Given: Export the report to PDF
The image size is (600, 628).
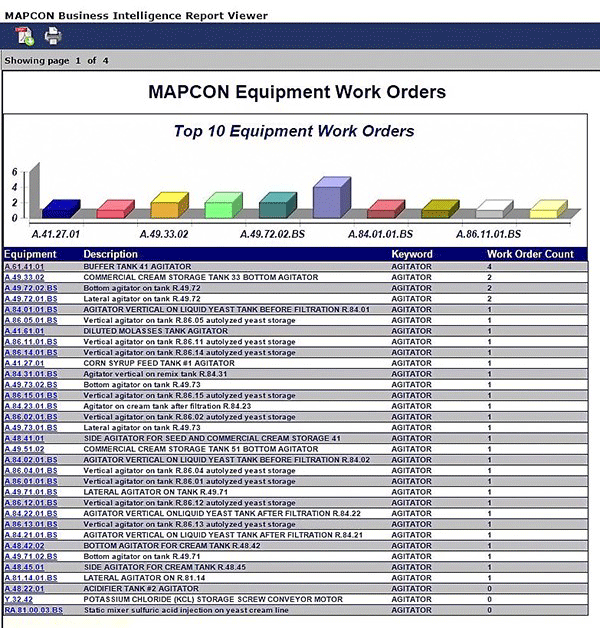Looking at the screenshot, I should tap(24, 37).
